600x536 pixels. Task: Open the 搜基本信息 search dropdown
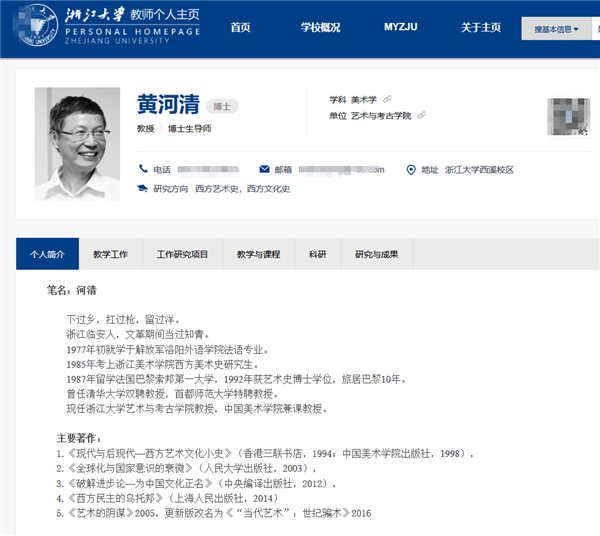[x=556, y=29]
